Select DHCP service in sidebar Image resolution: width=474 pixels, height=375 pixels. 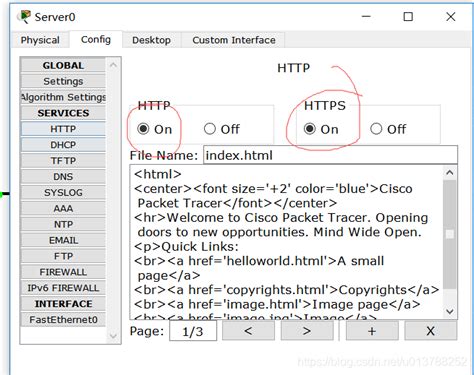tap(63, 145)
